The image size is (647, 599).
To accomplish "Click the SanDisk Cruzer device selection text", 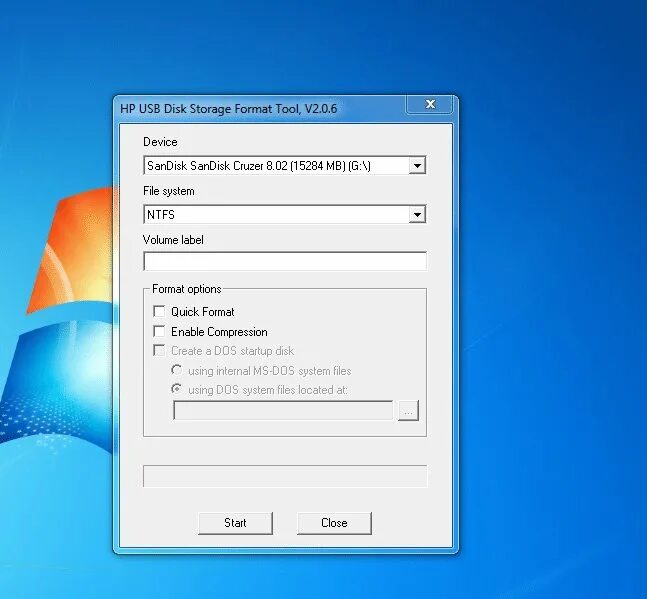I will pyautogui.click(x=259, y=166).
